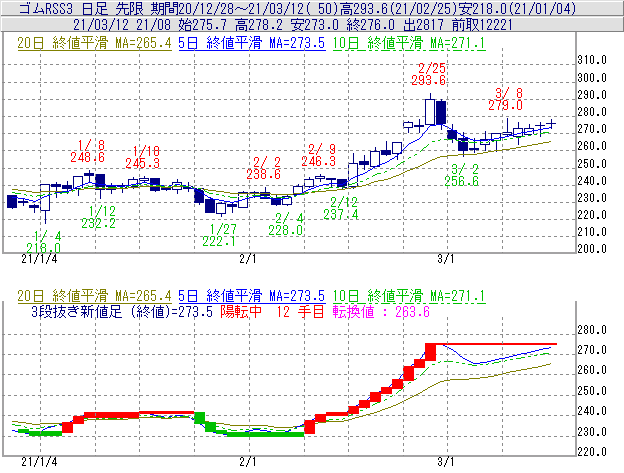
Task: Click the closing price '終276.0'
Action: coord(370,25)
